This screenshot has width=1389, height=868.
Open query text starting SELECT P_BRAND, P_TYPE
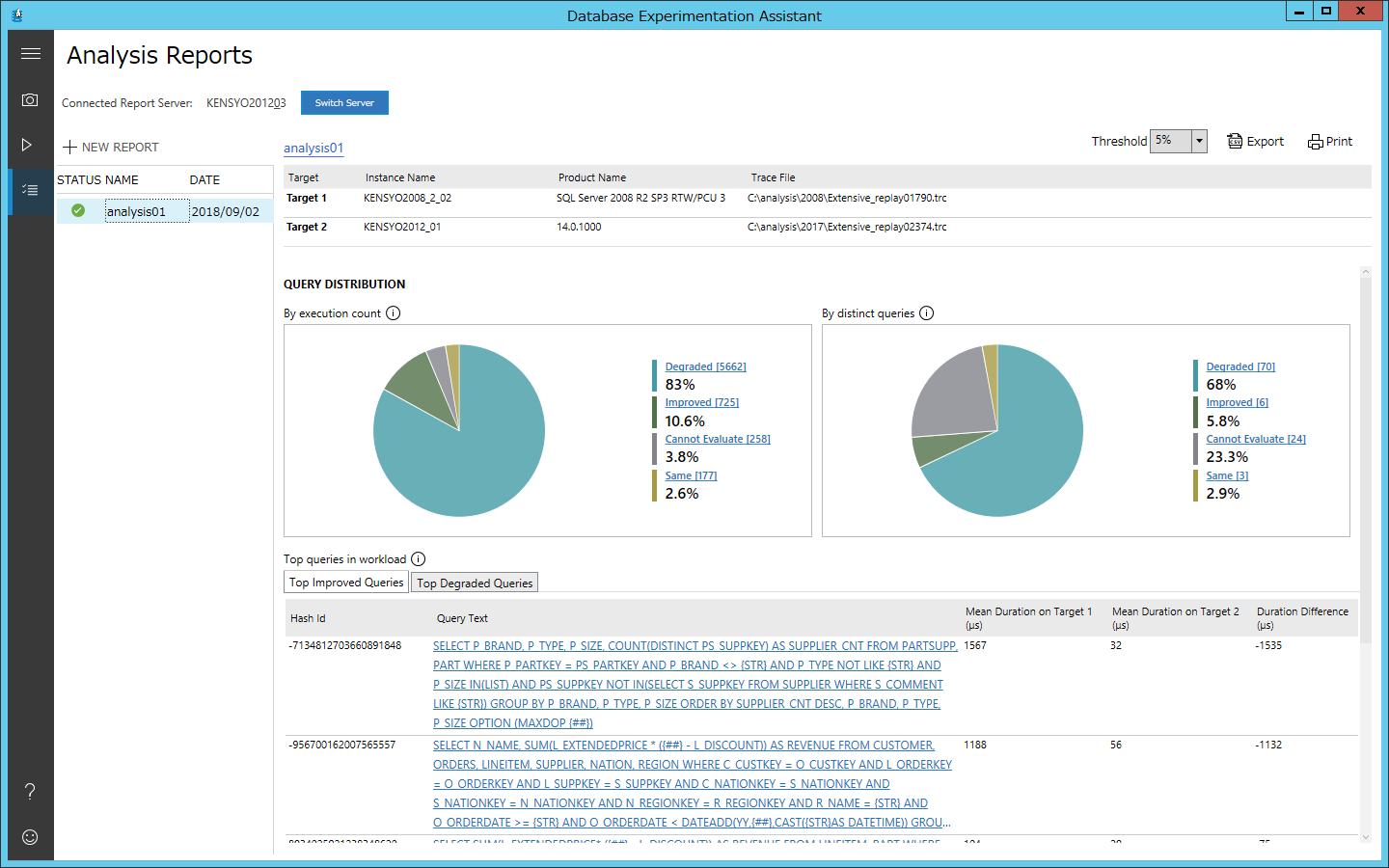[x=694, y=685]
